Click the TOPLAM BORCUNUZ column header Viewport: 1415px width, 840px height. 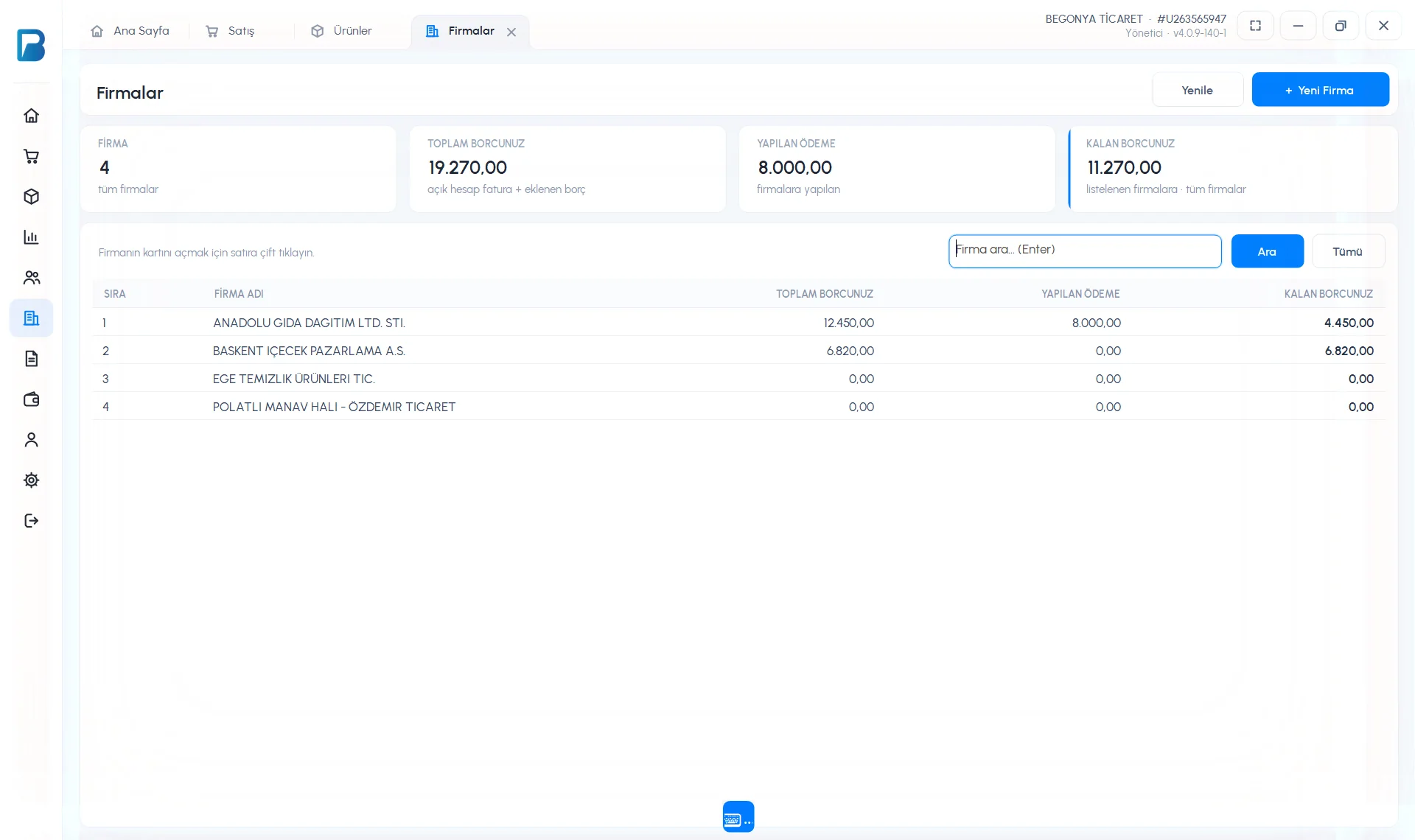click(x=824, y=294)
